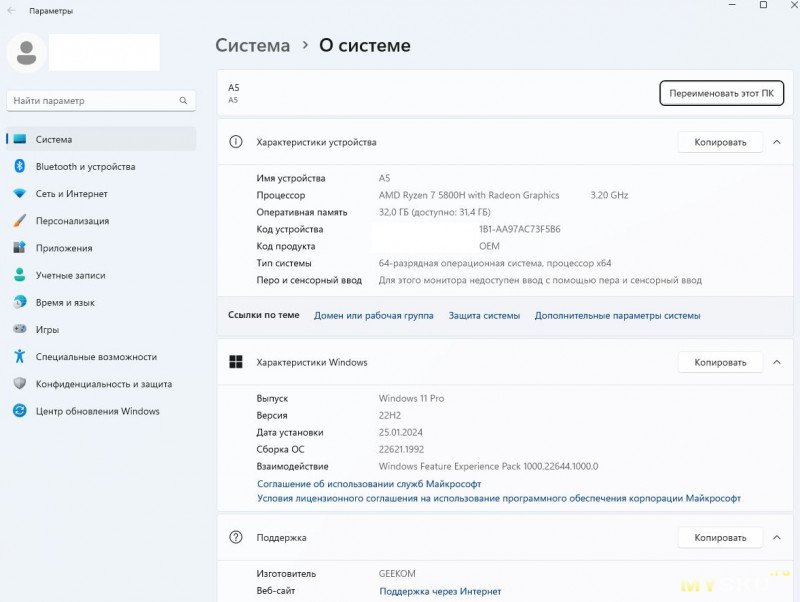Image resolution: width=800 pixels, height=602 pixels.
Task: Copy support info with Копировать
Action: tap(720, 538)
